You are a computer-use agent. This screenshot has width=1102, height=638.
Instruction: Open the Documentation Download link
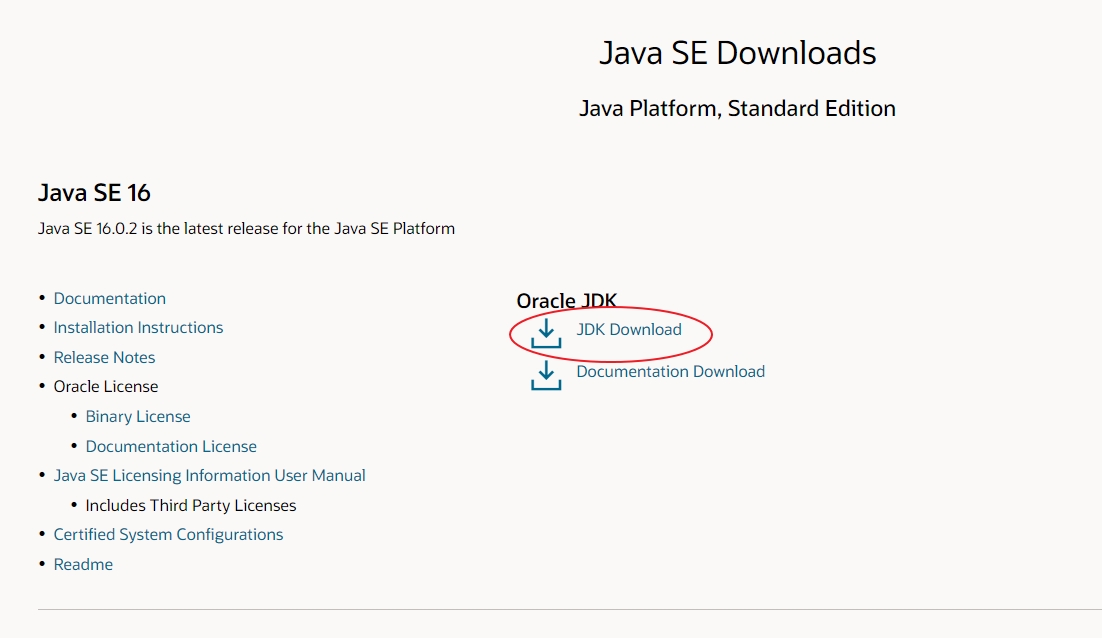click(x=670, y=372)
